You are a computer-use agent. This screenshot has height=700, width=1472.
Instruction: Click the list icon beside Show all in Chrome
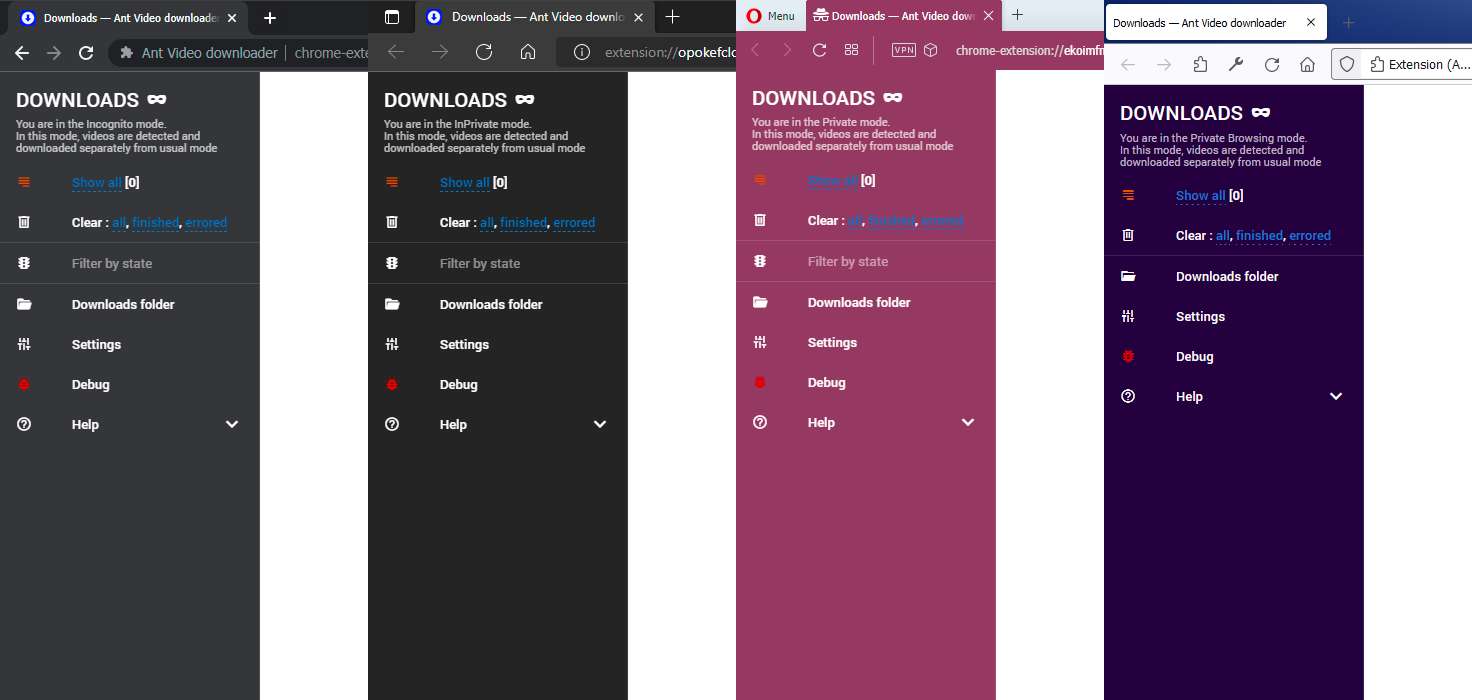coord(24,182)
